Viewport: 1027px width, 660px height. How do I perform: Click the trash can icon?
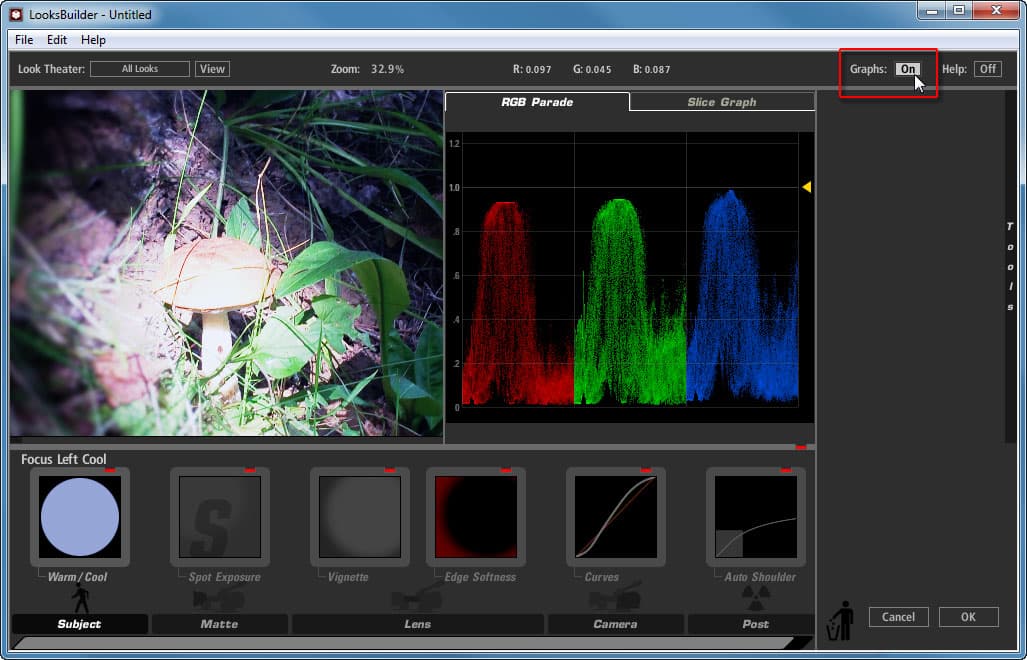pyautogui.click(x=840, y=620)
